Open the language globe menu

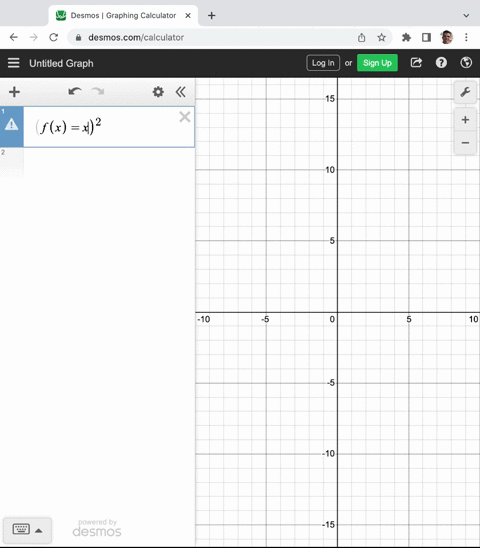click(466, 63)
